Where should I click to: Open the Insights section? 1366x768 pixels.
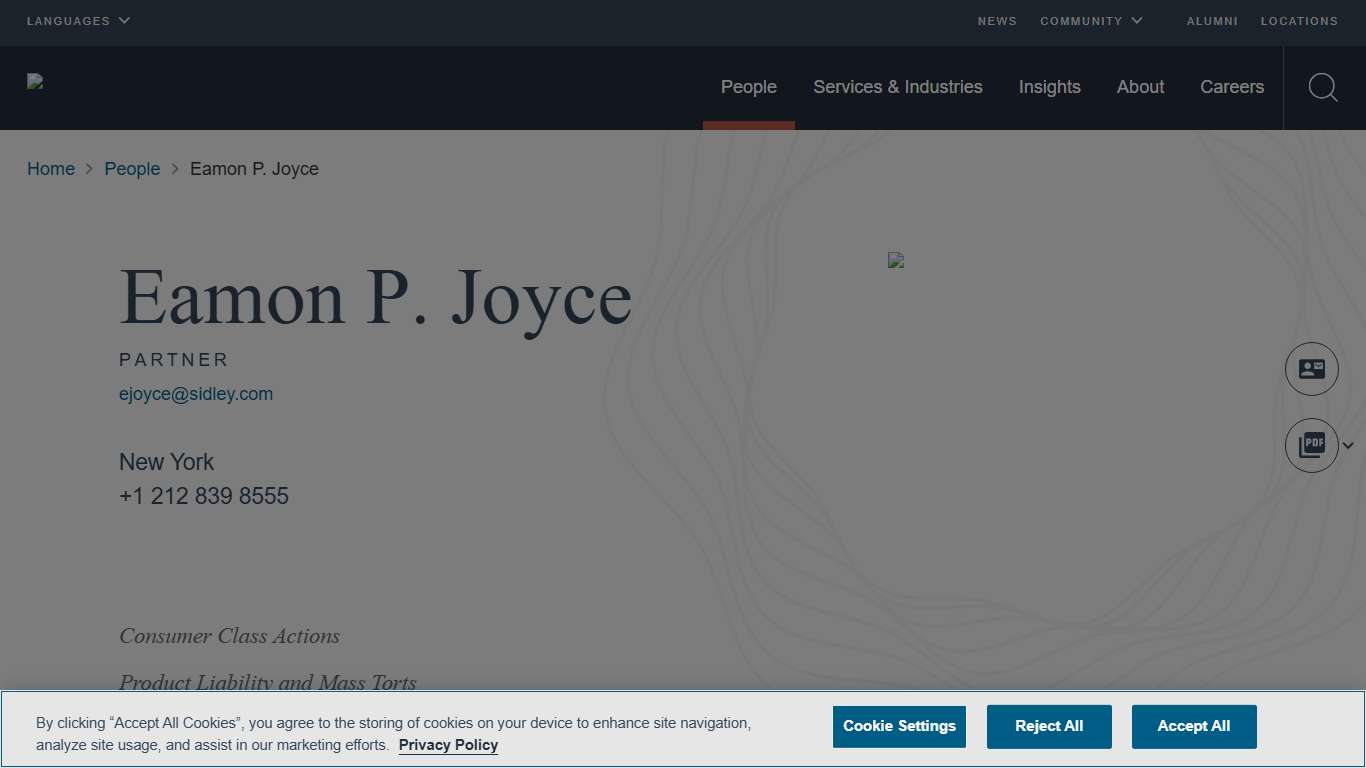pos(1049,87)
